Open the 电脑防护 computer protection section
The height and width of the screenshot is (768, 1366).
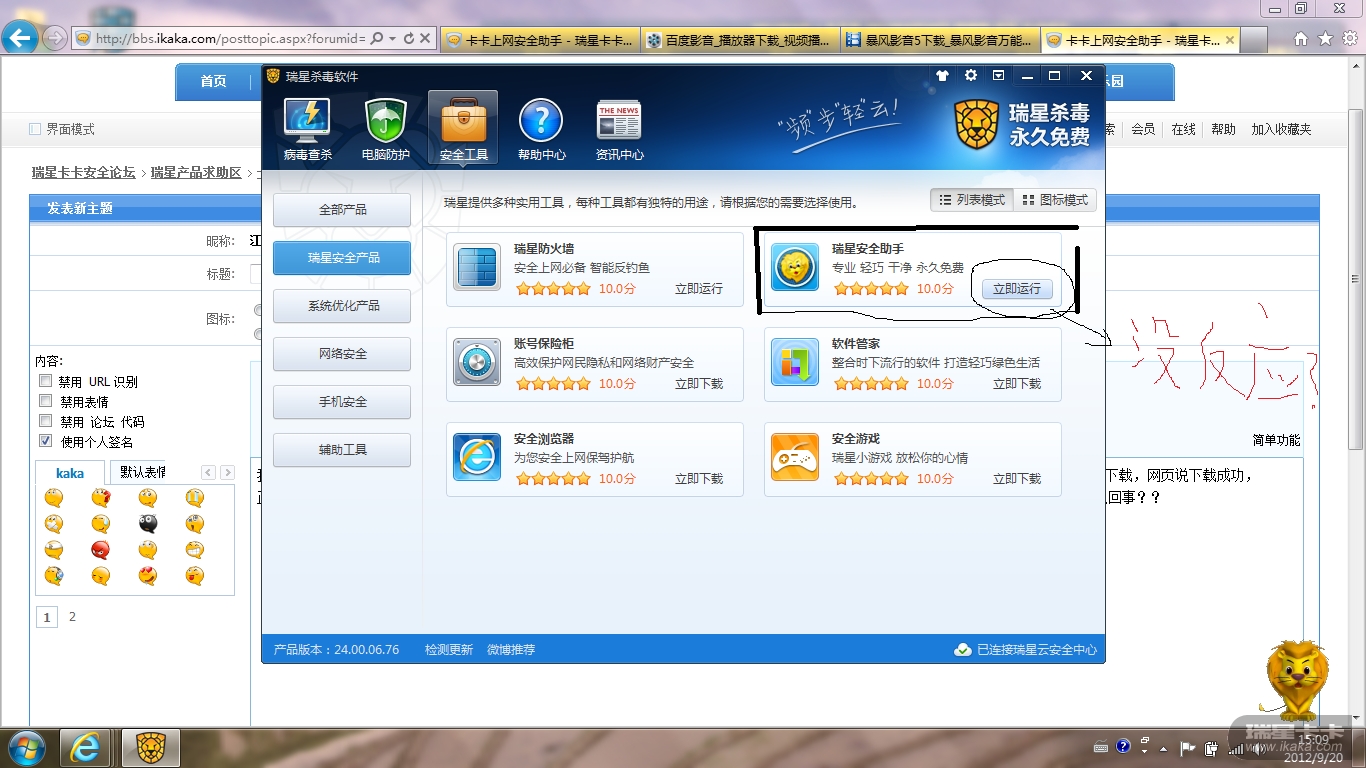[385, 129]
